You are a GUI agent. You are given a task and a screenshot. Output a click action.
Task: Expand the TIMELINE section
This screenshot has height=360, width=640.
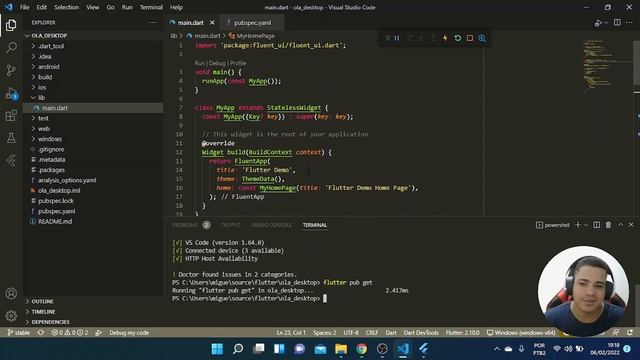point(43,311)
